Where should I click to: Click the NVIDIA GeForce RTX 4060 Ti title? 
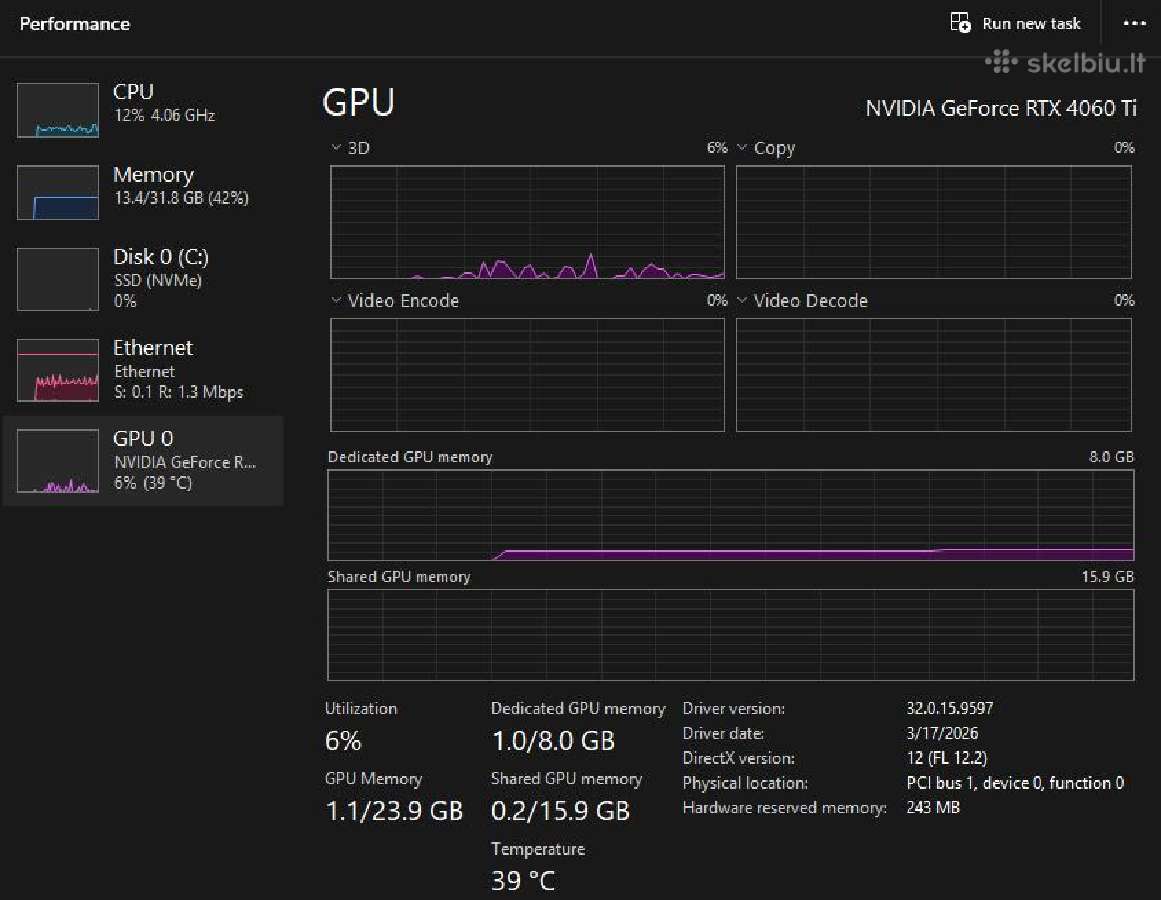(x=1001, y=109)
